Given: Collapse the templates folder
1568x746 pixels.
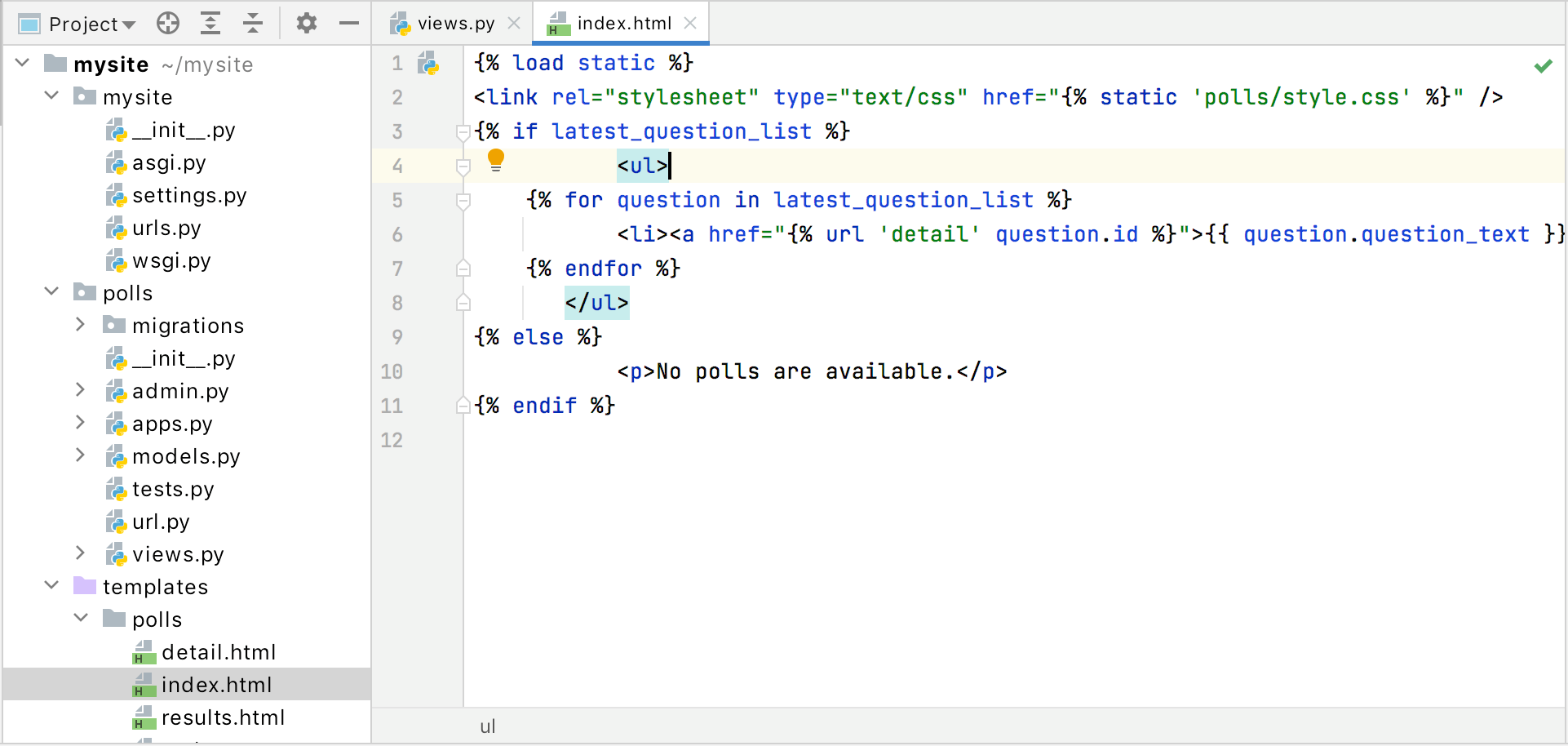Looking at the screenshot, I should 51,585.
